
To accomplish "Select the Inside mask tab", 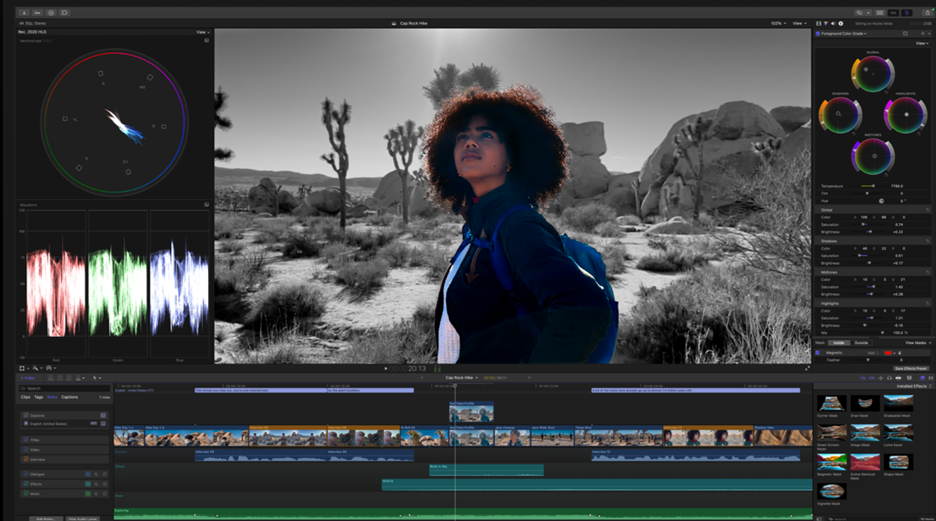I will pos(839,343).
